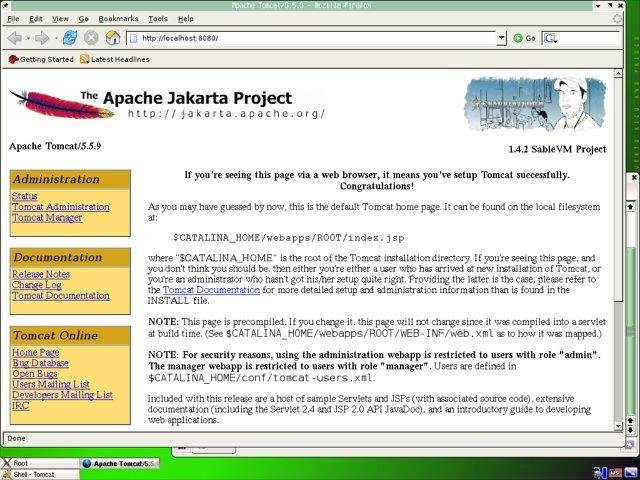Click the Apache Tomcat/5.5.9 heading text
This screenshot has height=480, width=640.
coord(55,146)
